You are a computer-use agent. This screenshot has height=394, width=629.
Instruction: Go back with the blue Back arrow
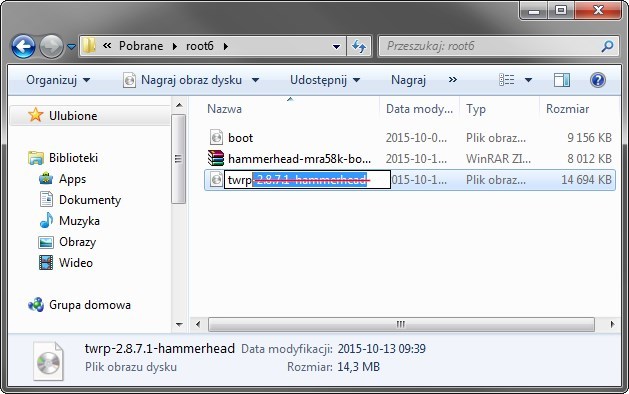[23, 47]
